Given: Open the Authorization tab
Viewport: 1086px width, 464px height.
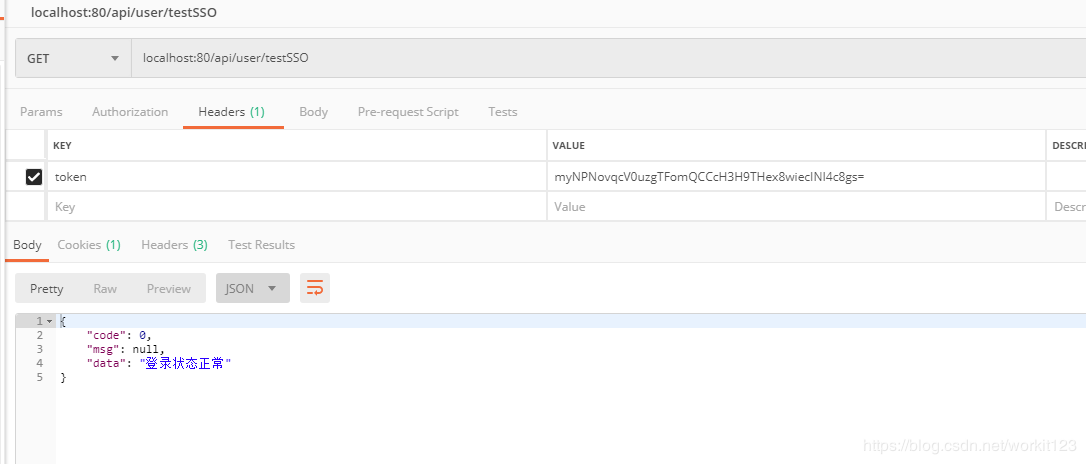Looking at the screenshot, I should [x=130, y=112].
